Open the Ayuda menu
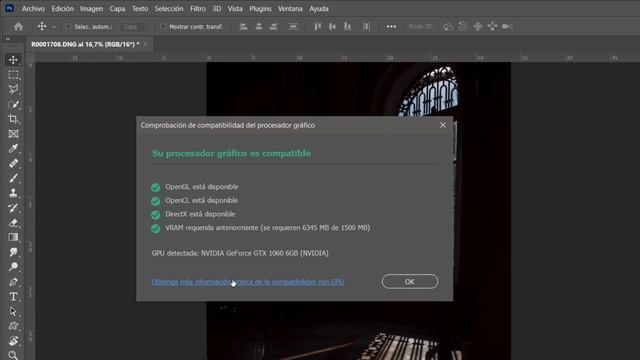Image resolution: width=640 pixels, height=360 pixels. tap(319, 9)
